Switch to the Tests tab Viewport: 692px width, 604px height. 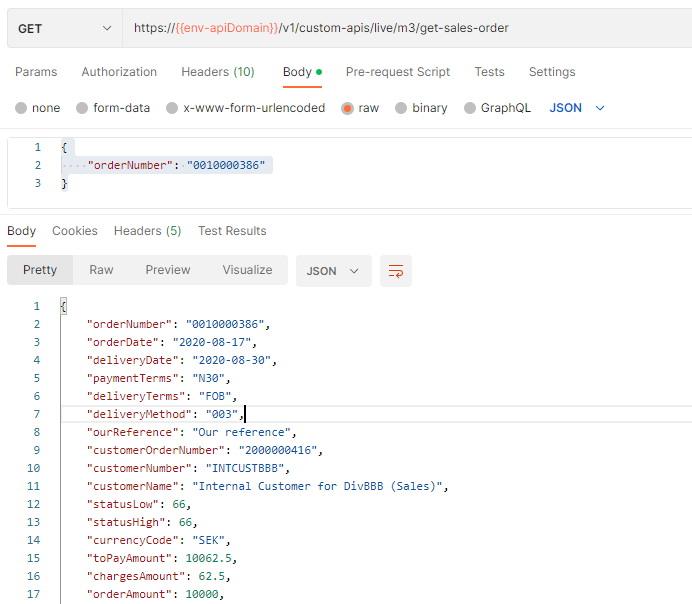[x=489, y=72]
